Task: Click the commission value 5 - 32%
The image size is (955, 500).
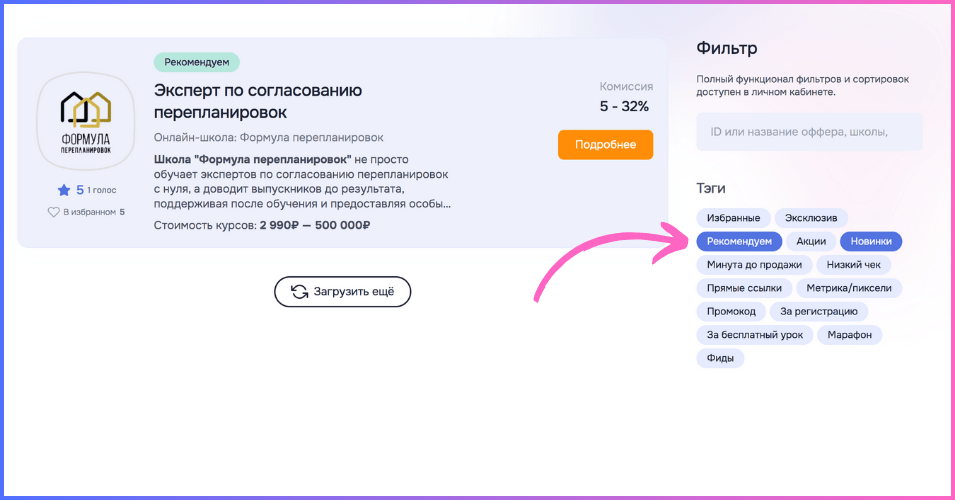Action: pos(624,107)
